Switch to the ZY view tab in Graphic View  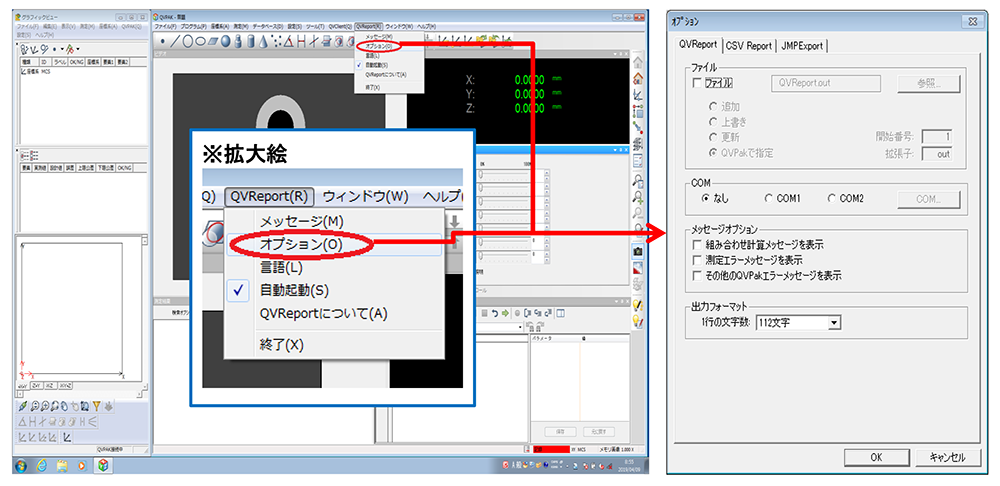click(37, 385)
